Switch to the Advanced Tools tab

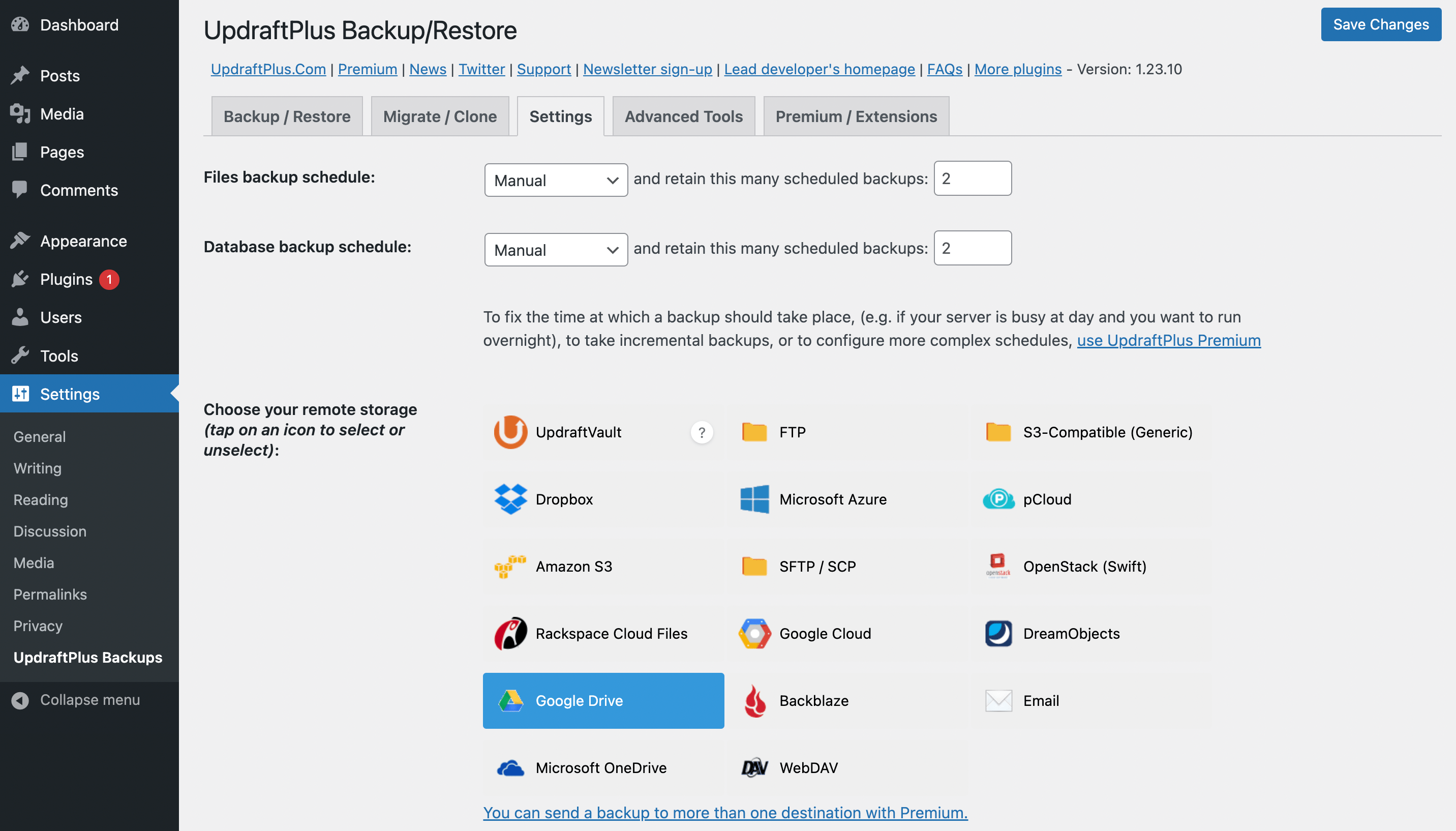[x=683, y=116]
